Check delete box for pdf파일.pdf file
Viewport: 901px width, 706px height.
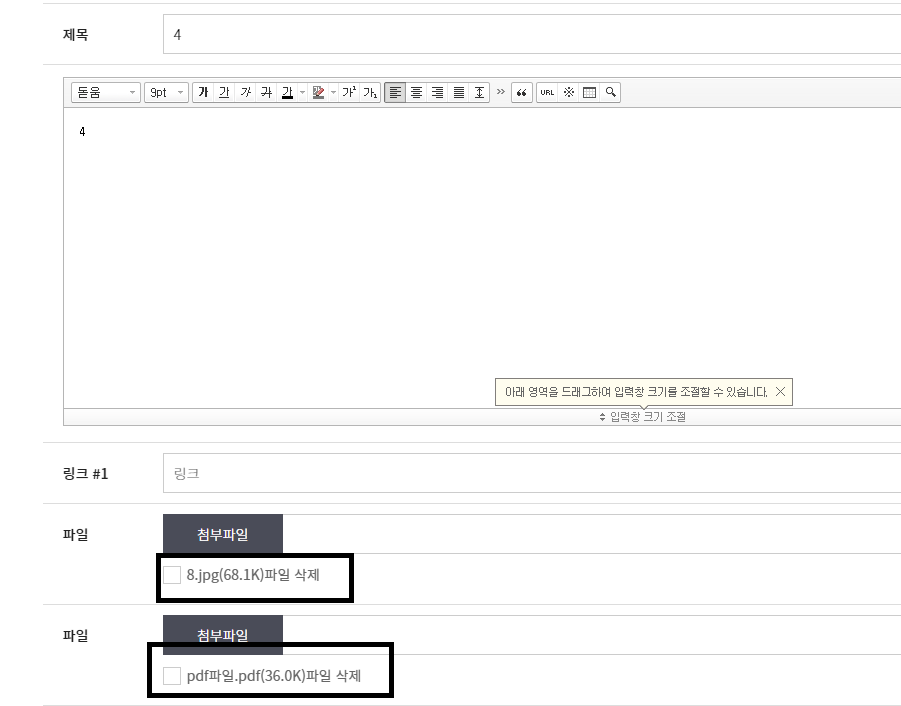pos(172,676)
